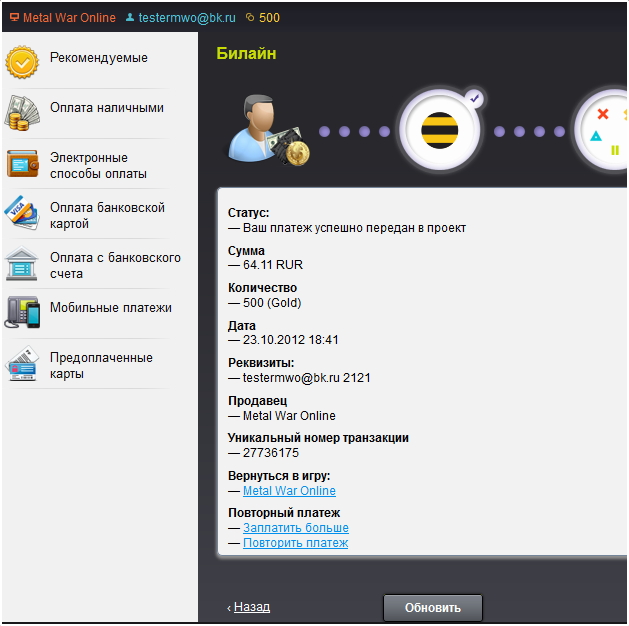The height and width of the screenshot is (626, 629).
Task: Click the seller value Metal War Online
Action: pos(289,415)
